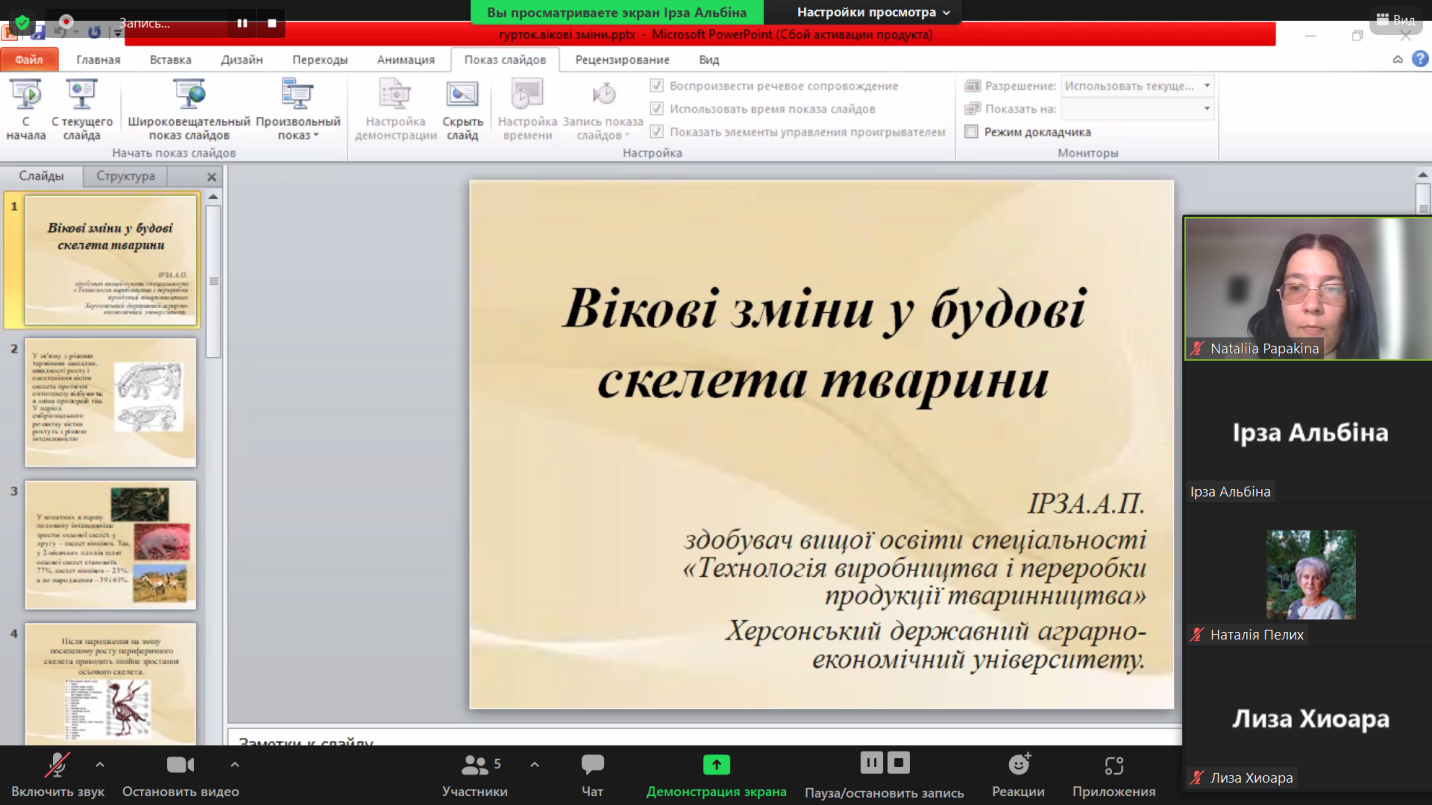Click Ірза Альбіна participant tile
The height and width of the screenshot is (805, 1432).
1308,432
